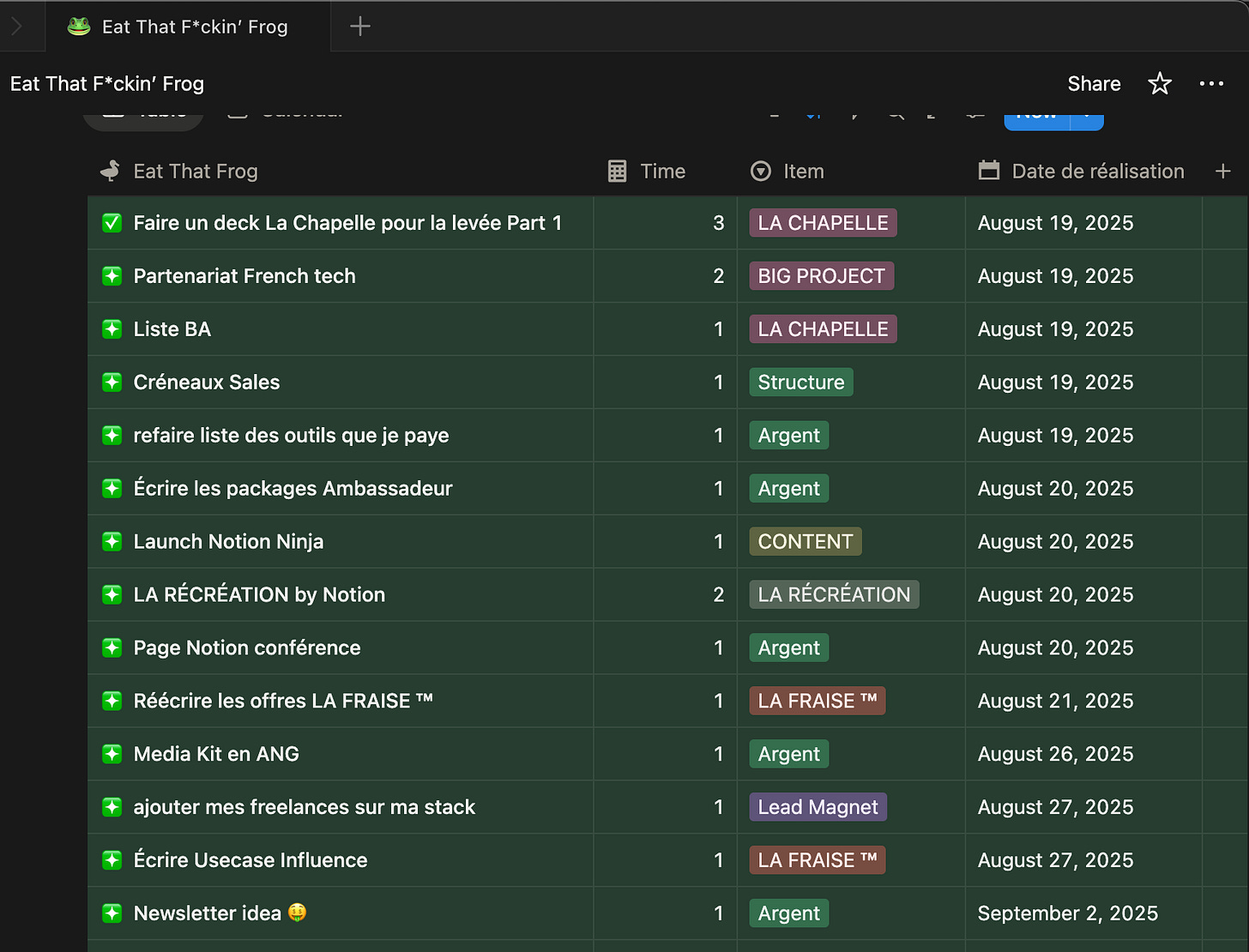Click the icon of Réécrire les offres row
The height and width of the screenshot is (952, 1249).
tap(112, 702)
